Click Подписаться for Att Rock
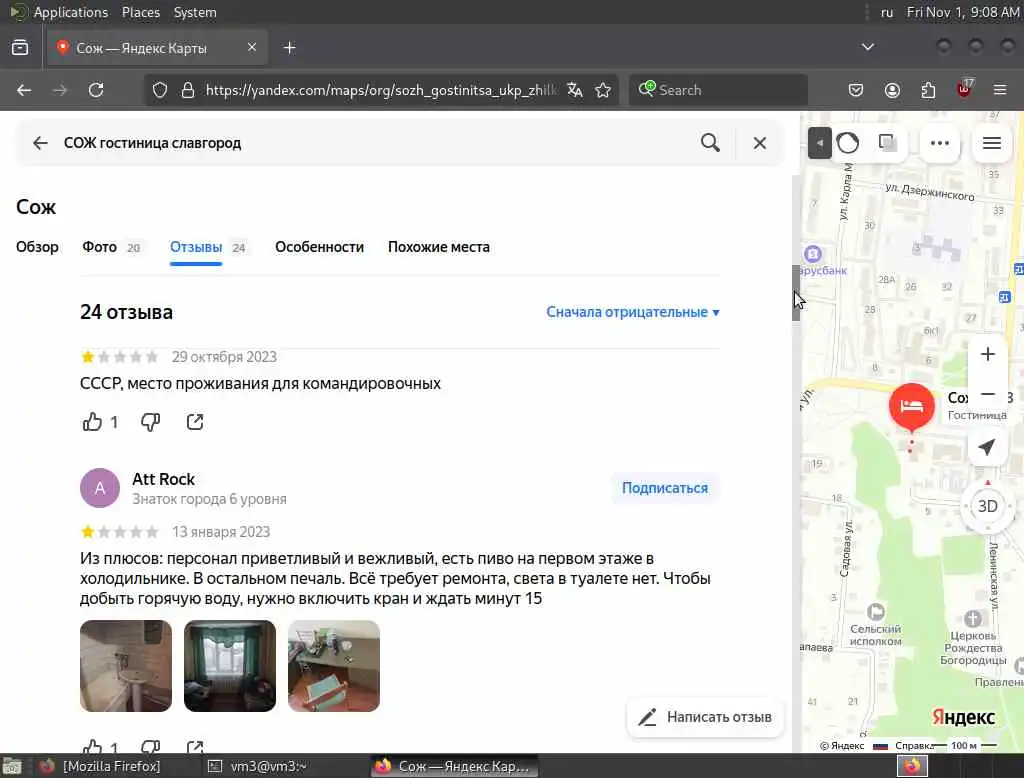 point(665,488)
